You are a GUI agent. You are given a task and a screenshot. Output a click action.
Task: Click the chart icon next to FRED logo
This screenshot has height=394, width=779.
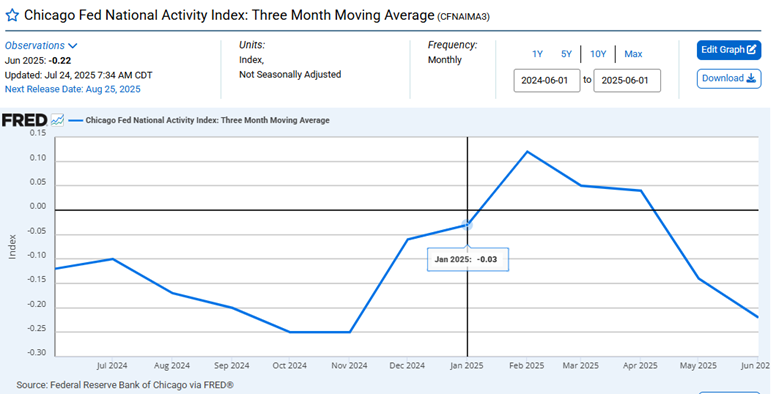pyautogui.click(x=58, y=120)
